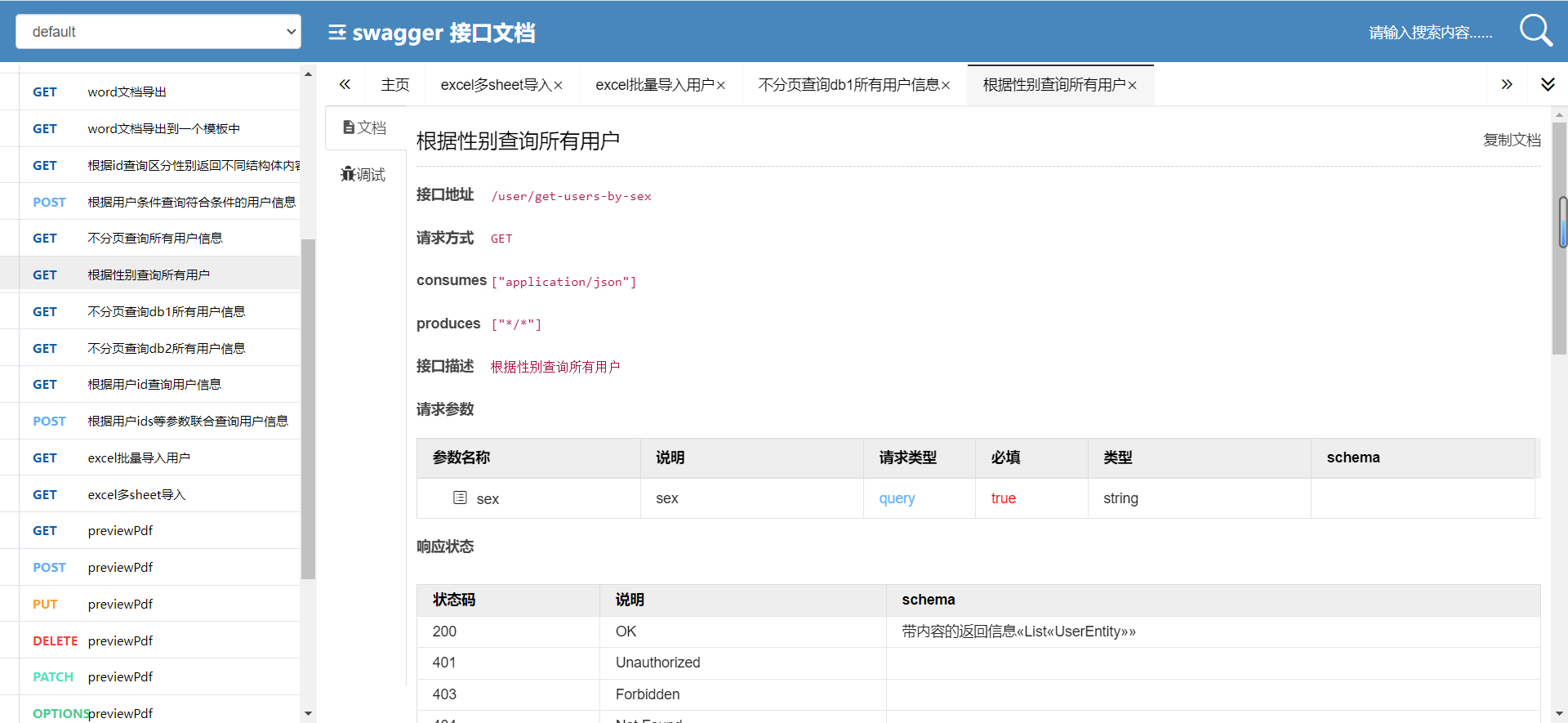Open DELETE previewPdf API entry

(150, 640)
